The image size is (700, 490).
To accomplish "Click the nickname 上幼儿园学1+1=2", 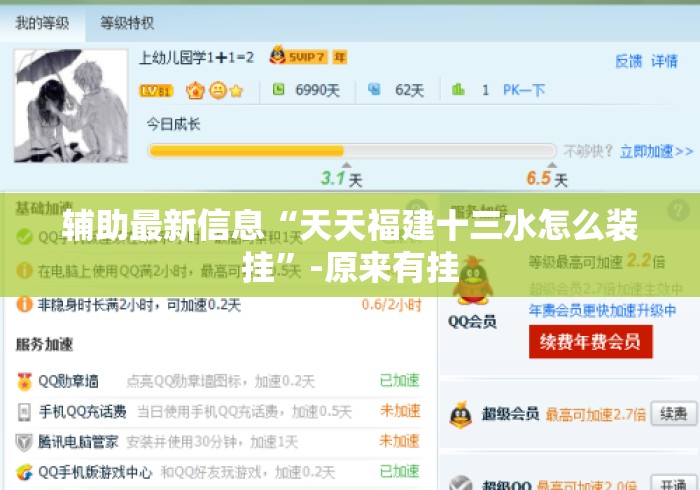I will 196,58.
